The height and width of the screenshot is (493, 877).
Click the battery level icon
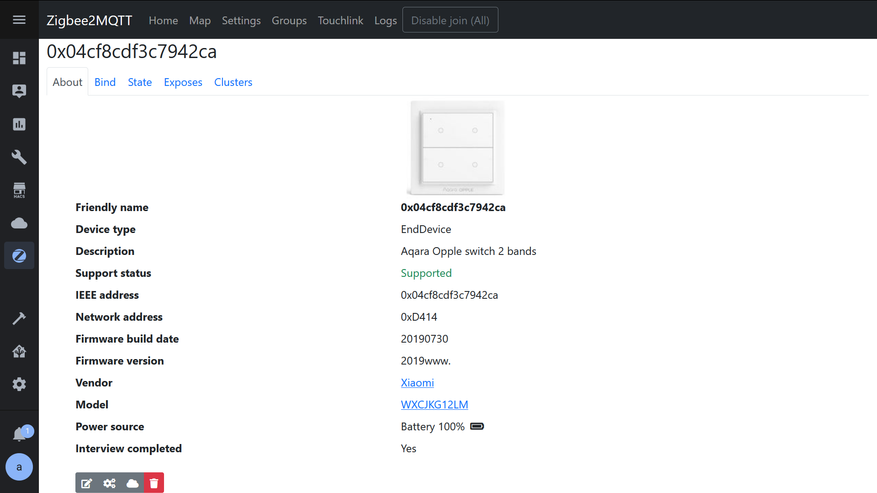point(477,426)
